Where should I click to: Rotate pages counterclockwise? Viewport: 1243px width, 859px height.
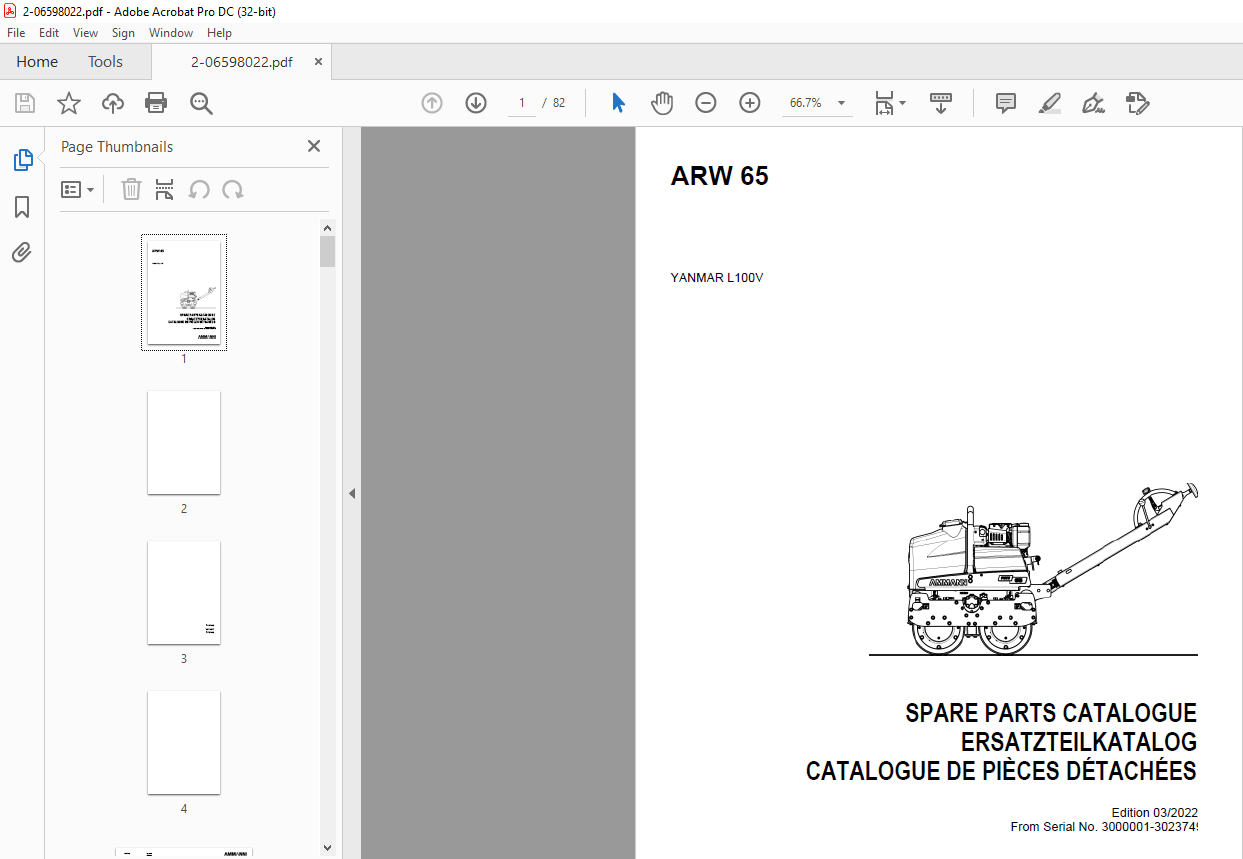[199, 189]
